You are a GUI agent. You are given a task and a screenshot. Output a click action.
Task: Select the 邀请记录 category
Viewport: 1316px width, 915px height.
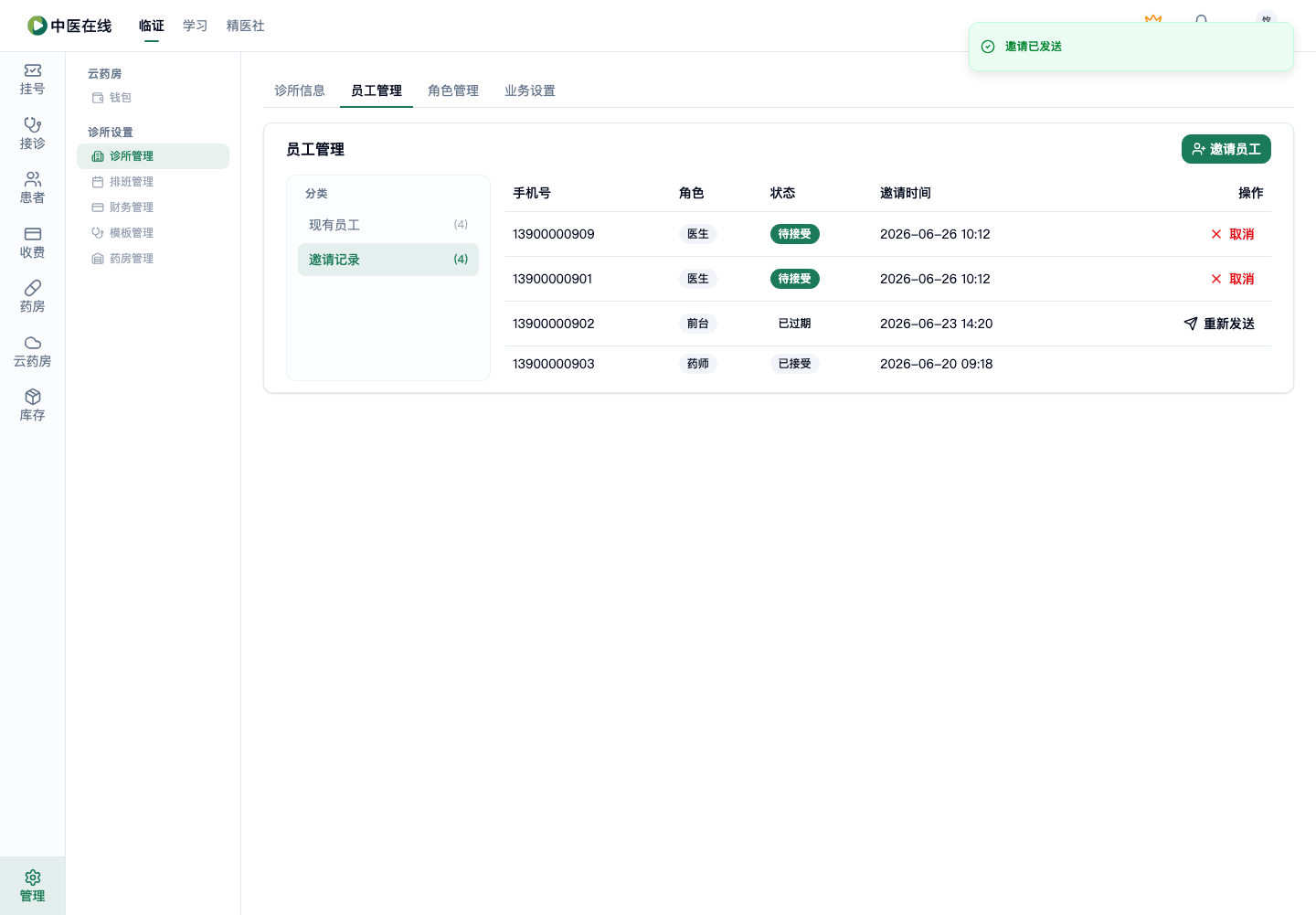coord(388,260)
